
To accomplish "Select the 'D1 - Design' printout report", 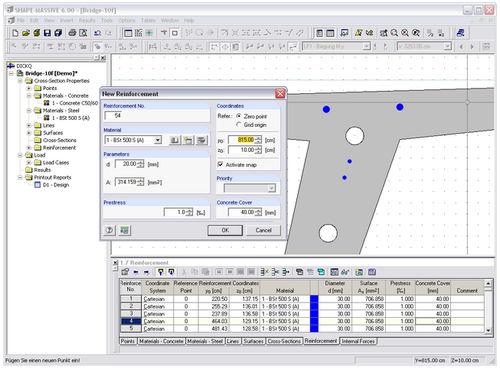I will (x=56, y=185).
